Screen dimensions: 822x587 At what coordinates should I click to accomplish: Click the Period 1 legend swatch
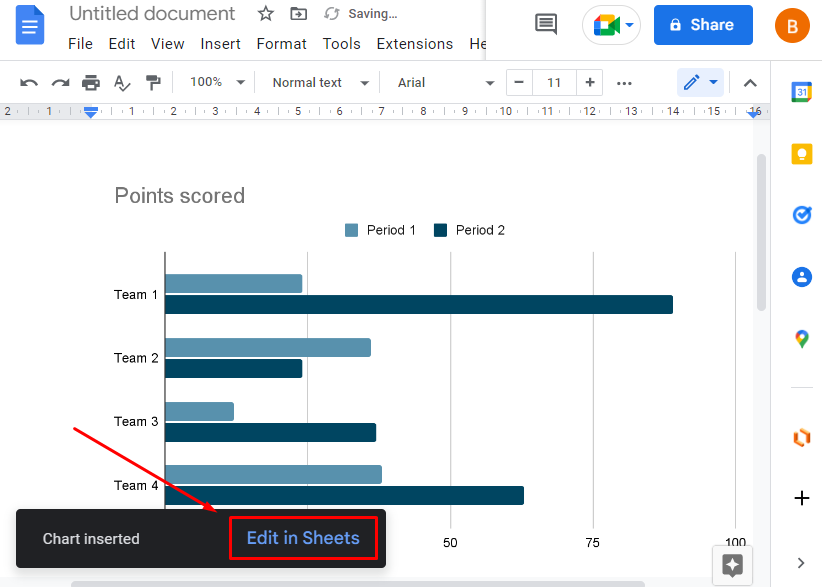[x=351, y=230]
